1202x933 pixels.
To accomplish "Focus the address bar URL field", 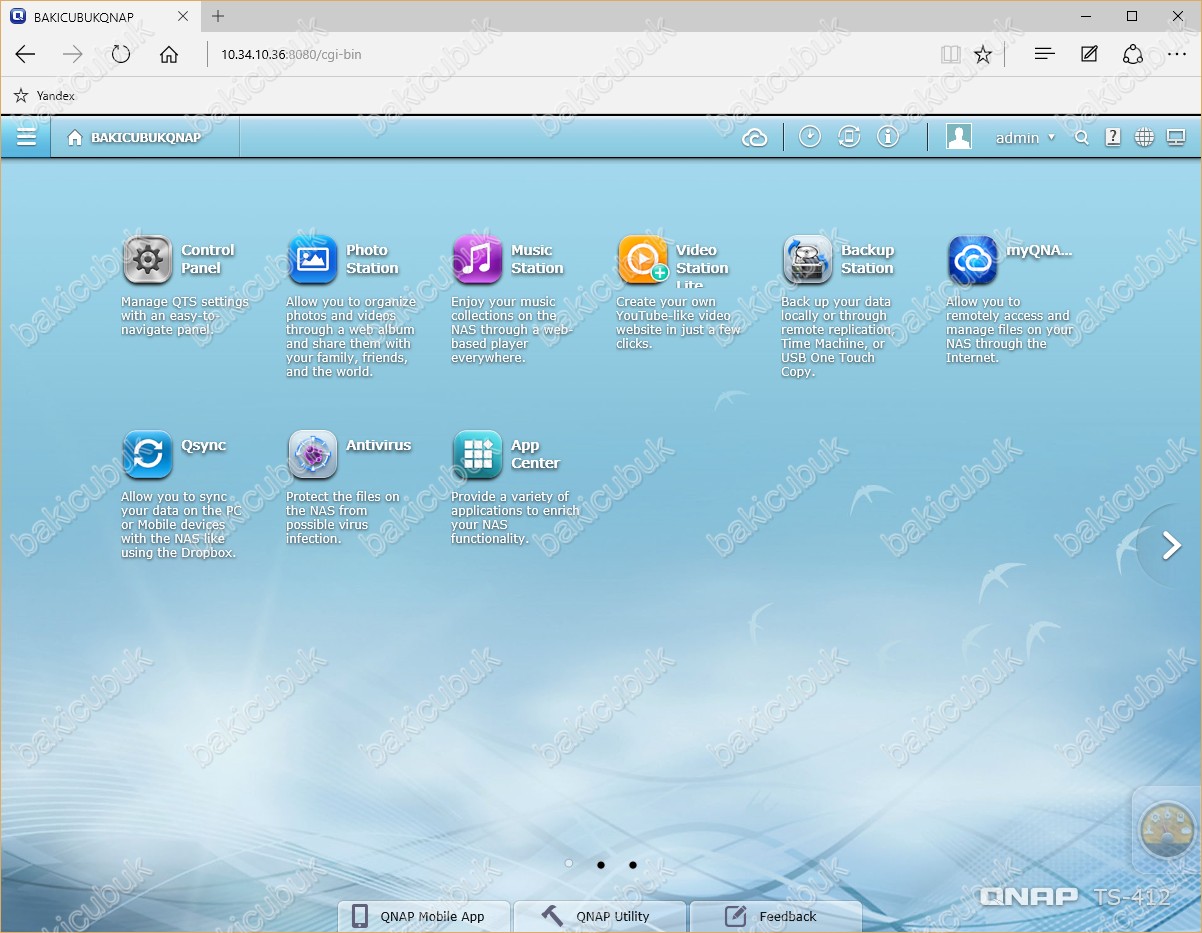I will click(570, 55).
